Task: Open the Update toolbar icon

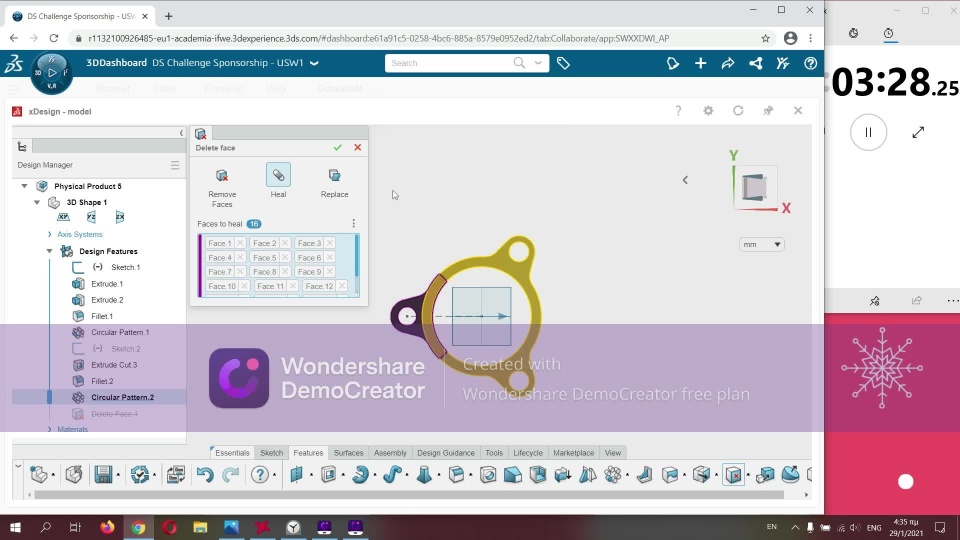Action: (140, 474)
